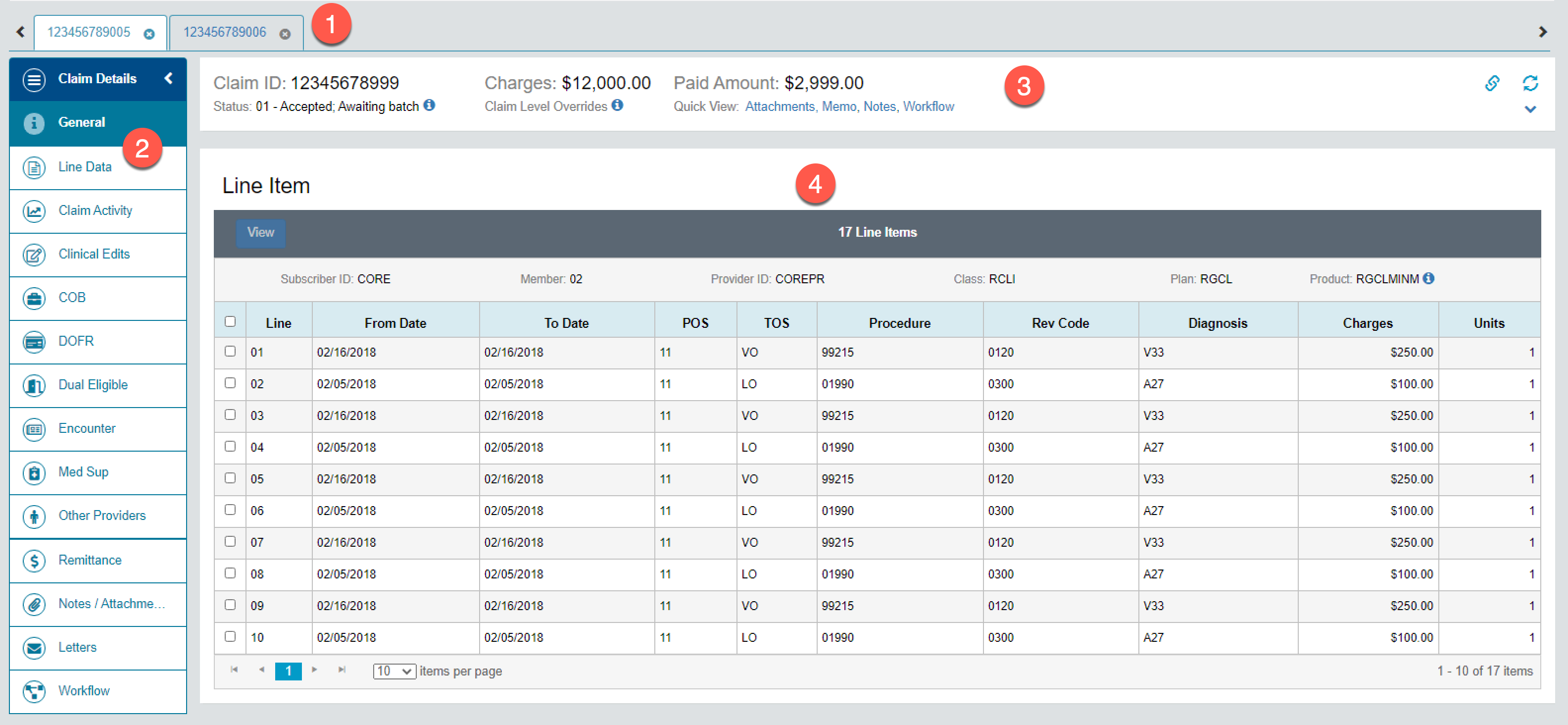Viewport: 1568px width, 725px height.
Task: Click the View button above line items
Action: point(260,232)
